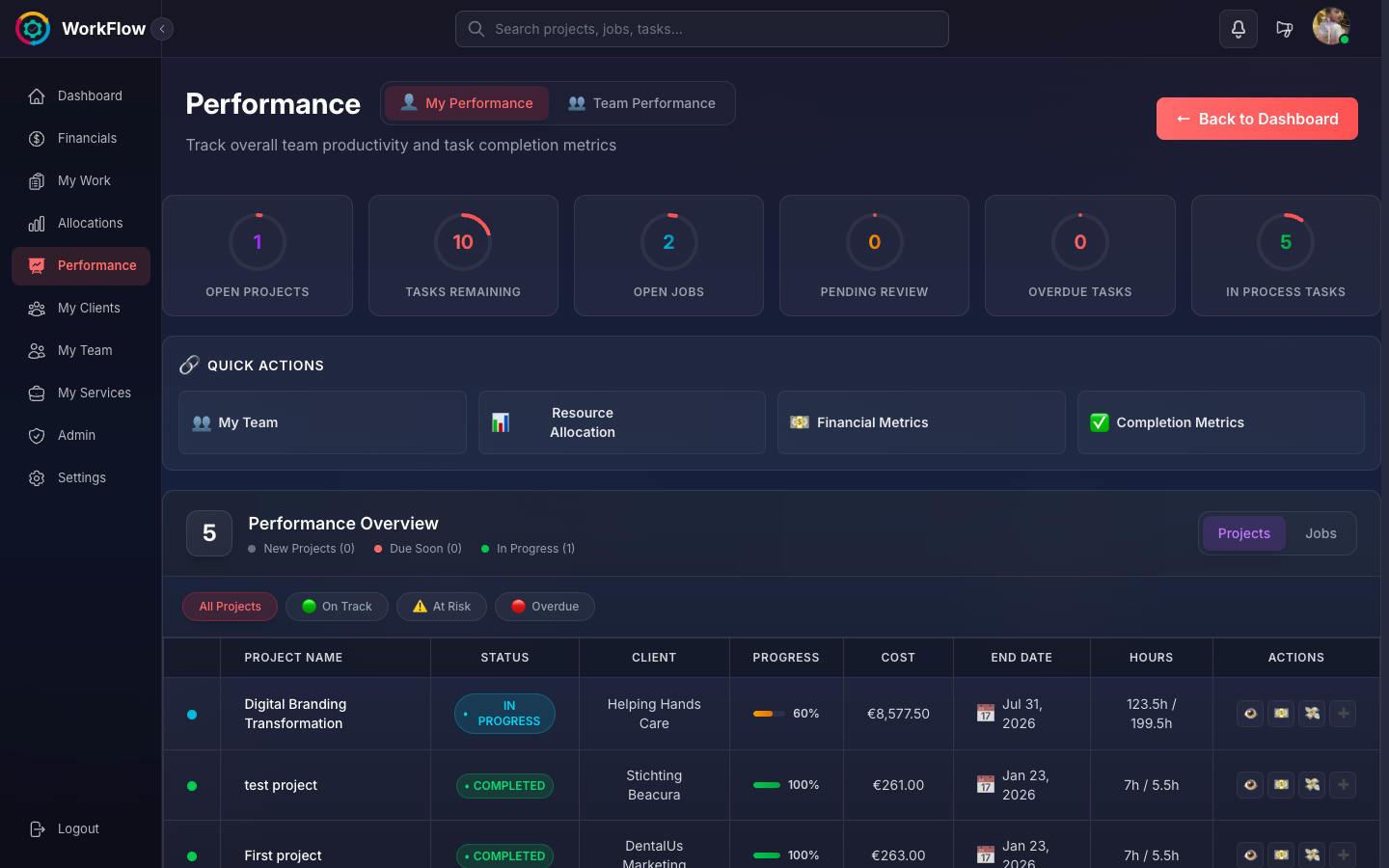Open the notifications bell icon

point(1239,29)
